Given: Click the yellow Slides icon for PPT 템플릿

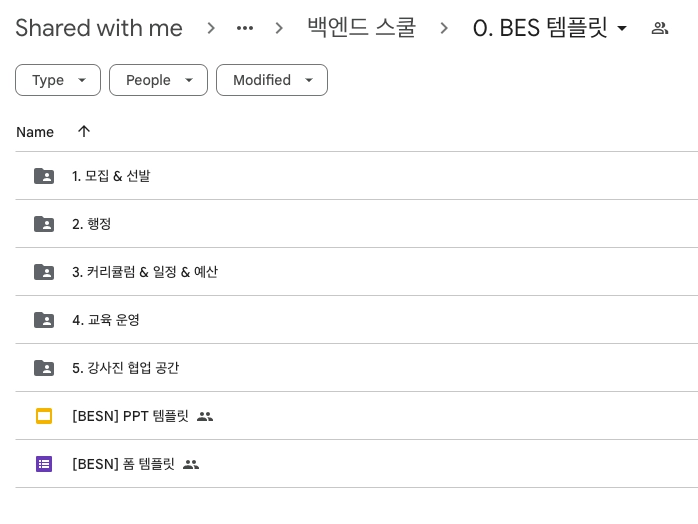Looking at the screenshot, I should tap(44, 416).
